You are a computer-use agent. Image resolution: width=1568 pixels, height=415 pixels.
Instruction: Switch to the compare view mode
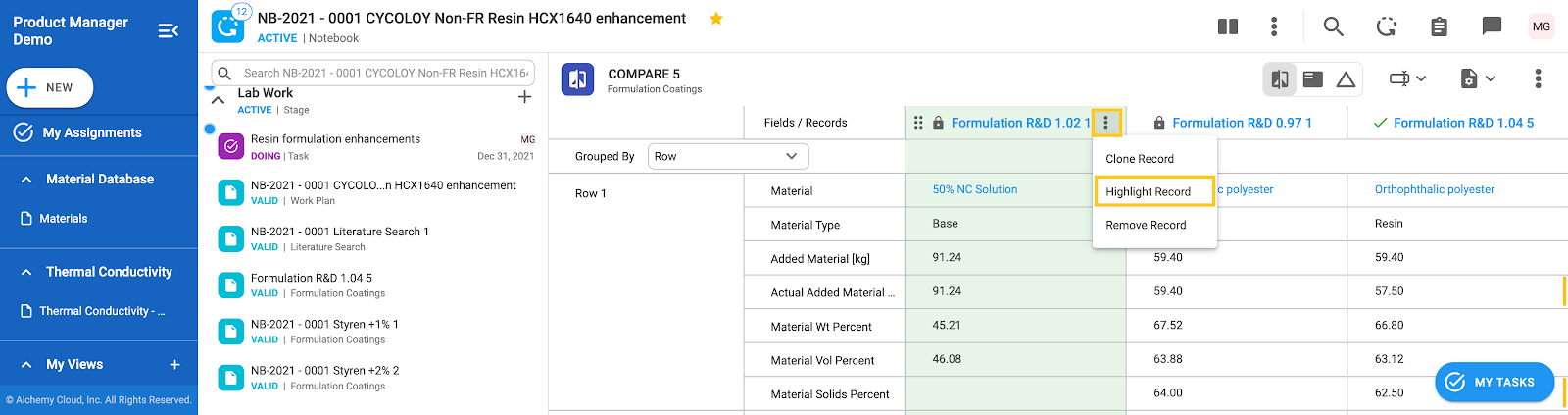pyautogui.click(x=1280, y=79)
